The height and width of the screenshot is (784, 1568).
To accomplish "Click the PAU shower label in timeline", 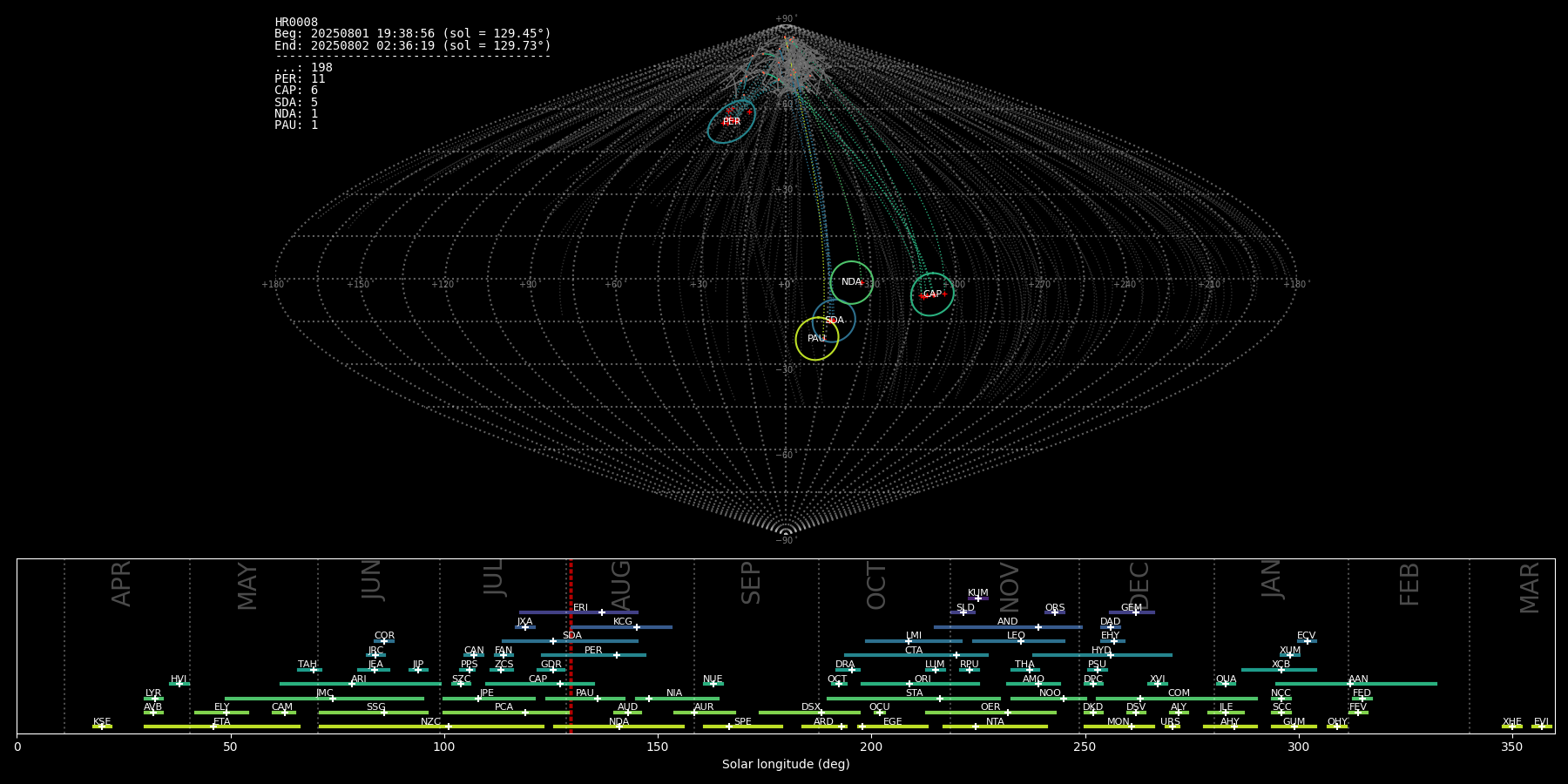I will coord(585,693).
